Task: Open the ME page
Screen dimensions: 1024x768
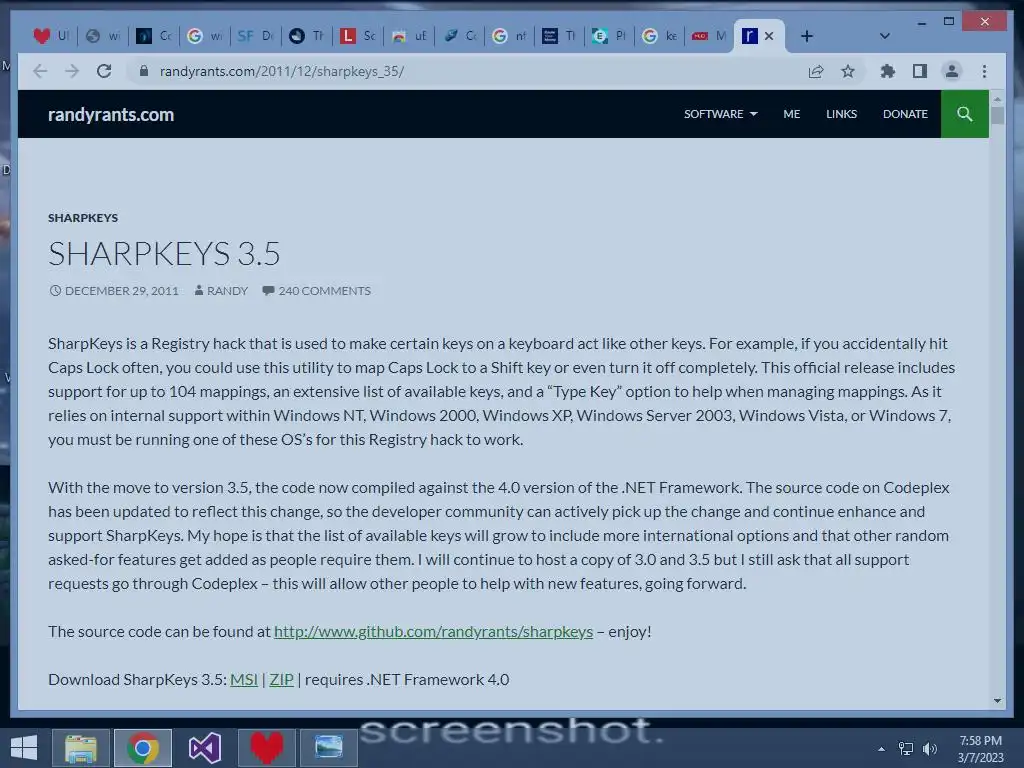Action: [792, 114]
